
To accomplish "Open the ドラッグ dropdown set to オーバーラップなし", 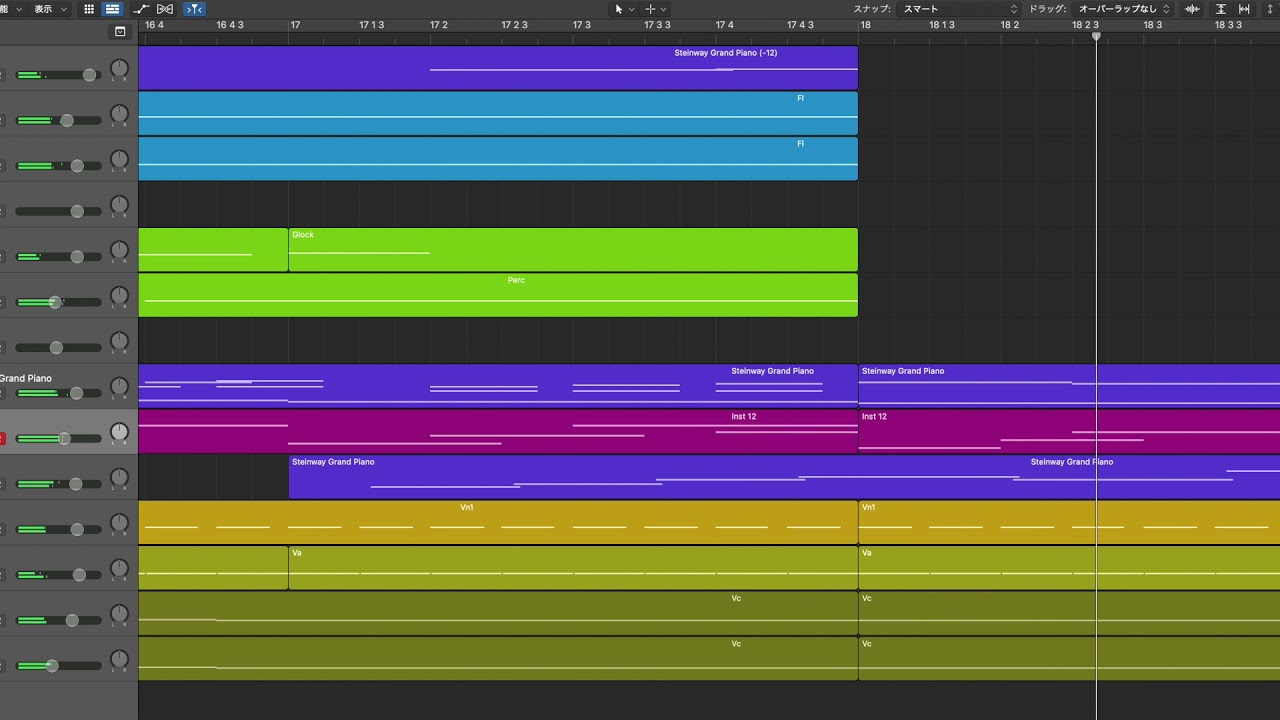I will (x=1123, y=9).
